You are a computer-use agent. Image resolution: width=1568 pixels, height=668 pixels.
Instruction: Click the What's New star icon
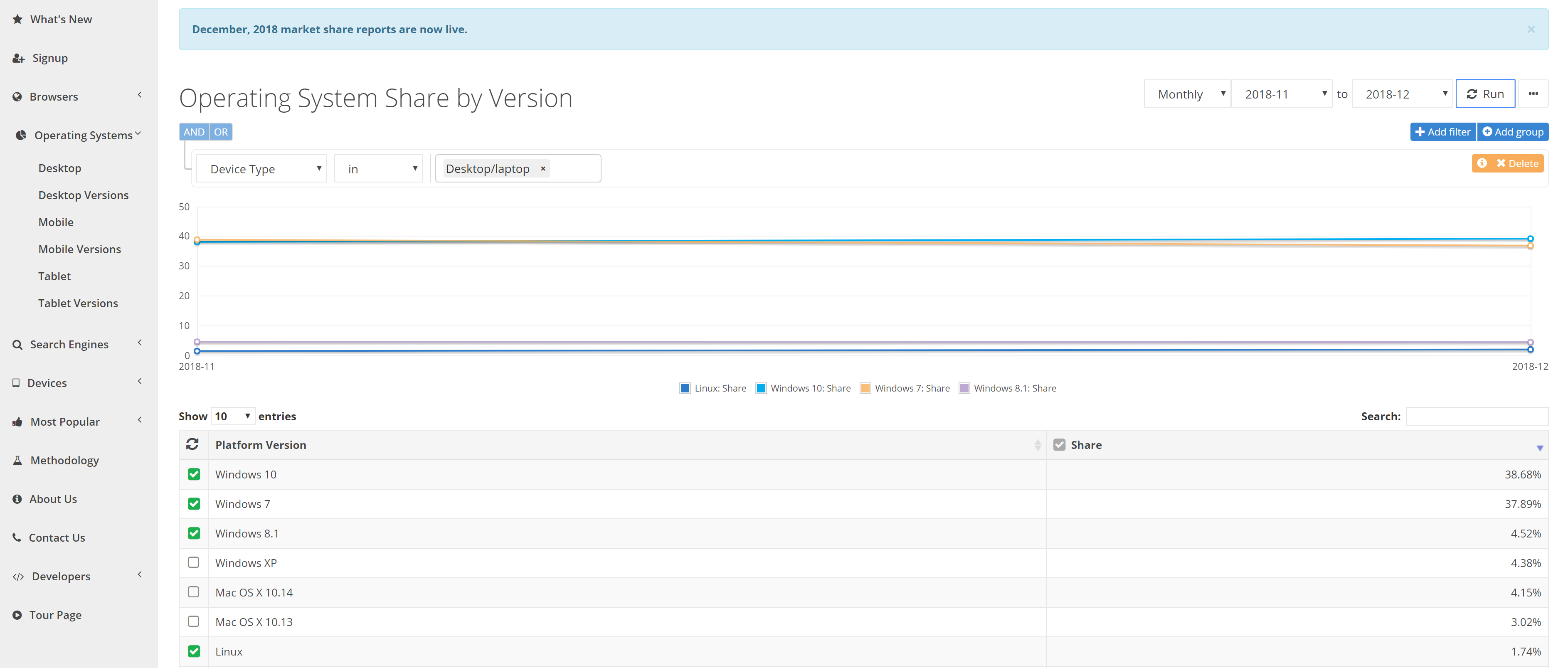click(x=17, y=20)
